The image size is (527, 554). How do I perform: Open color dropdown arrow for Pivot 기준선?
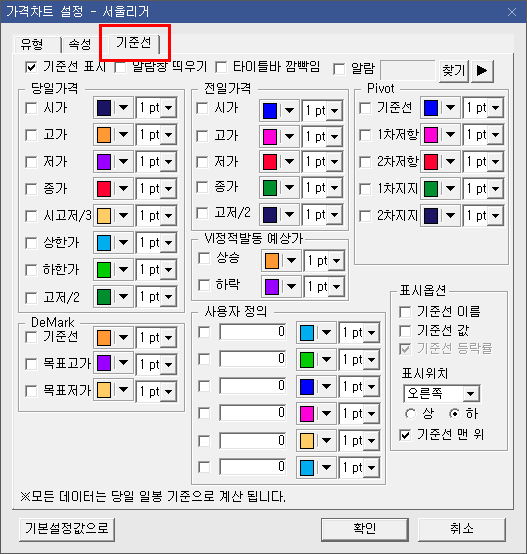450,107
